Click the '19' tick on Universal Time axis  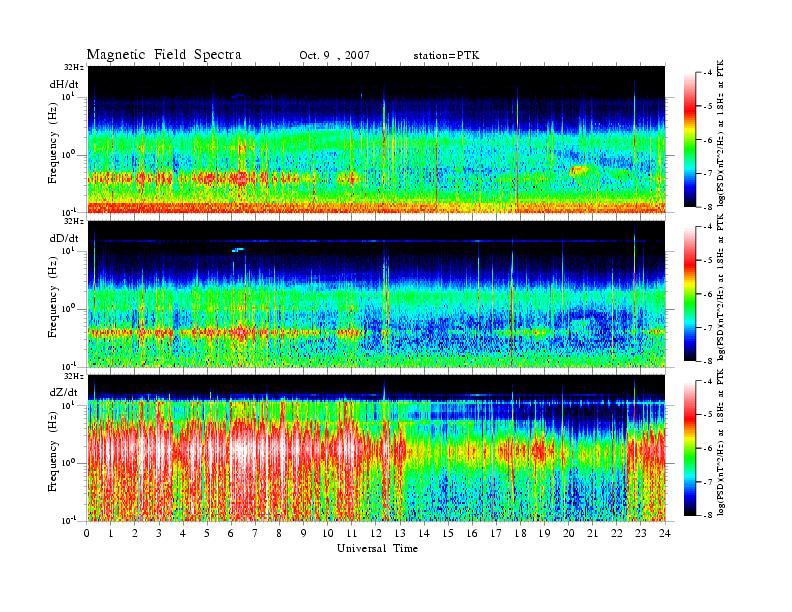pyautogui.click(x=544, y=533)
